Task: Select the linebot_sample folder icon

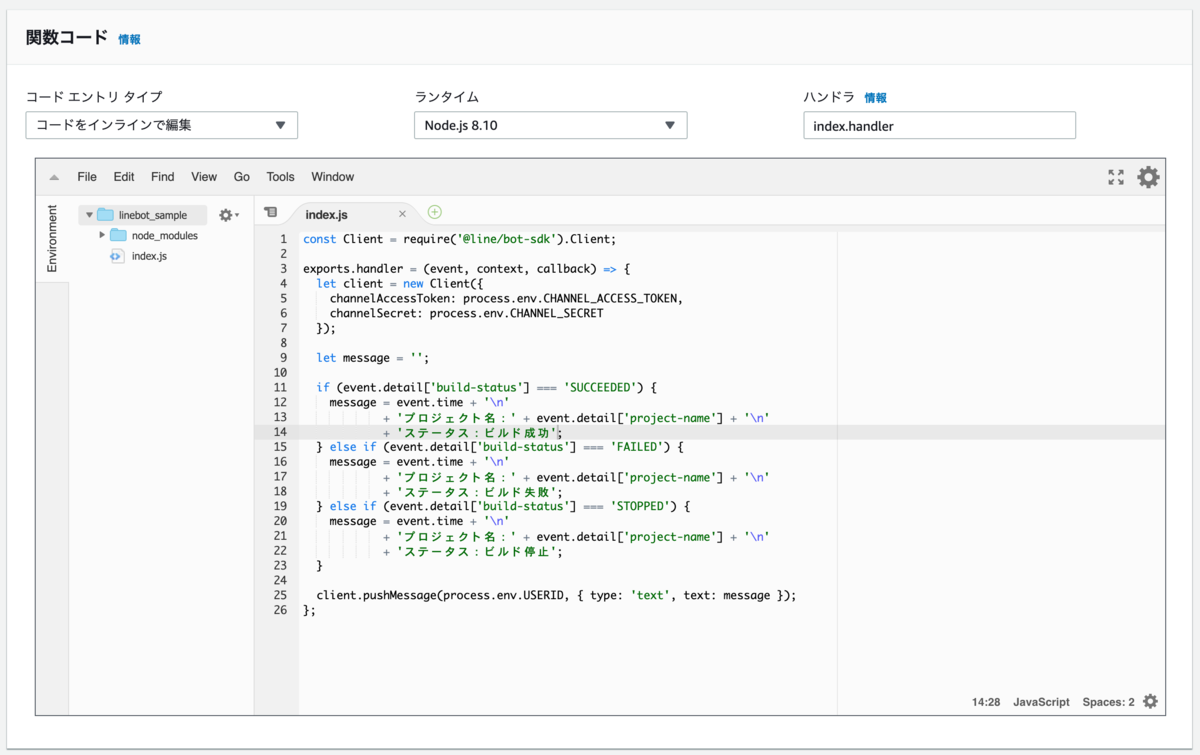Action: coord(105,215)
